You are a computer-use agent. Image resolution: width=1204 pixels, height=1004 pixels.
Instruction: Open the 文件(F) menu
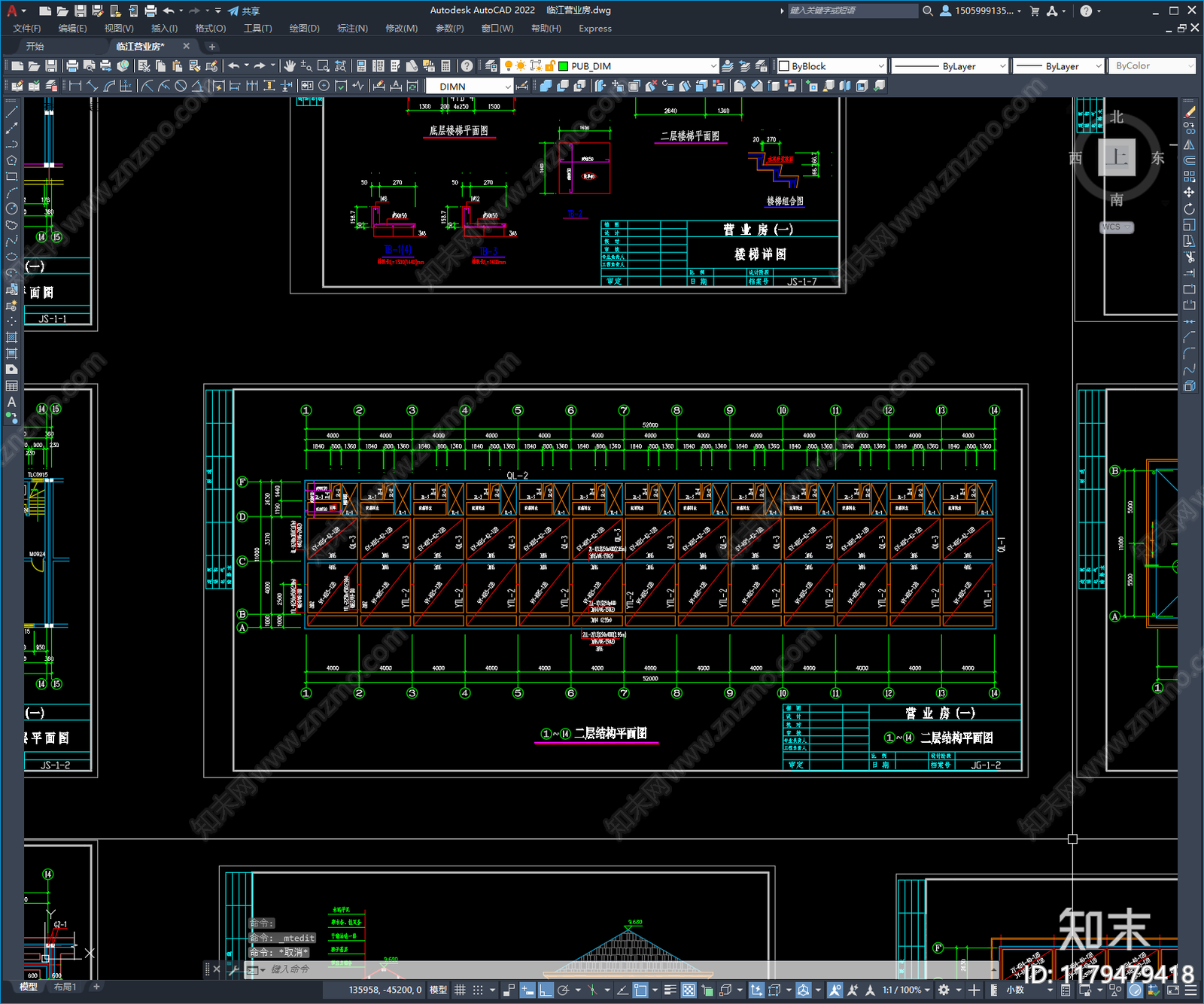(x=27, y=29)
